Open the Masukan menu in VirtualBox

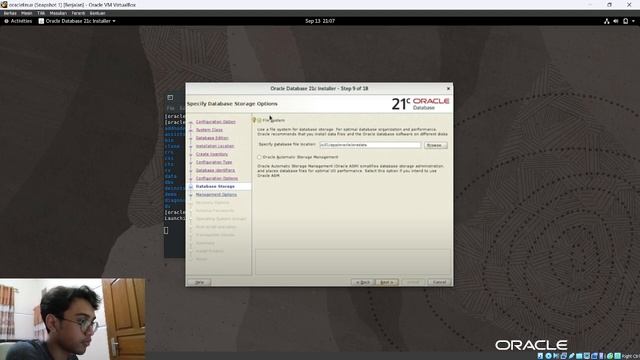pos(58,13)
